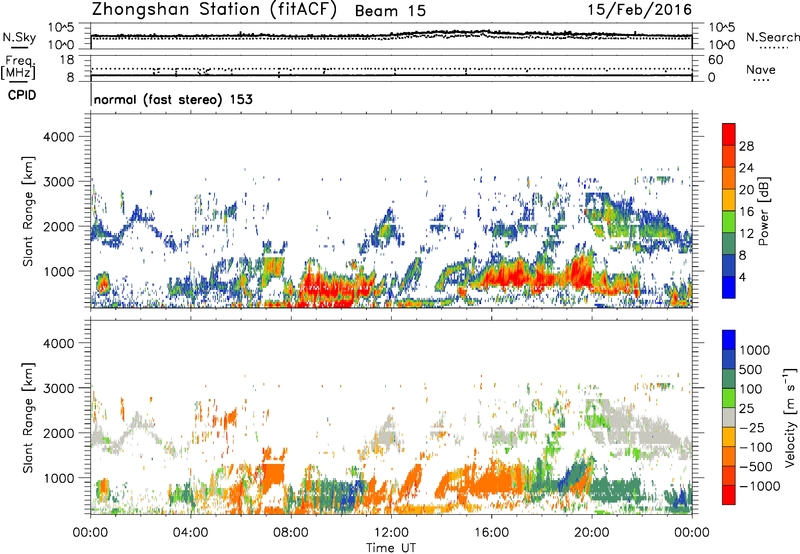Click the '12:00' time axis tick
Viewport: 800px width, 554px height.
391,533
